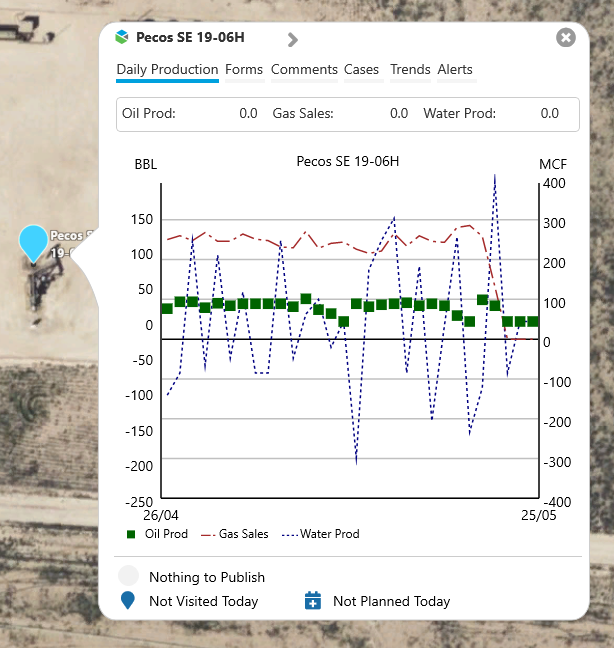Go to the Trends tab
614x648 pixels.
point(410,70)
